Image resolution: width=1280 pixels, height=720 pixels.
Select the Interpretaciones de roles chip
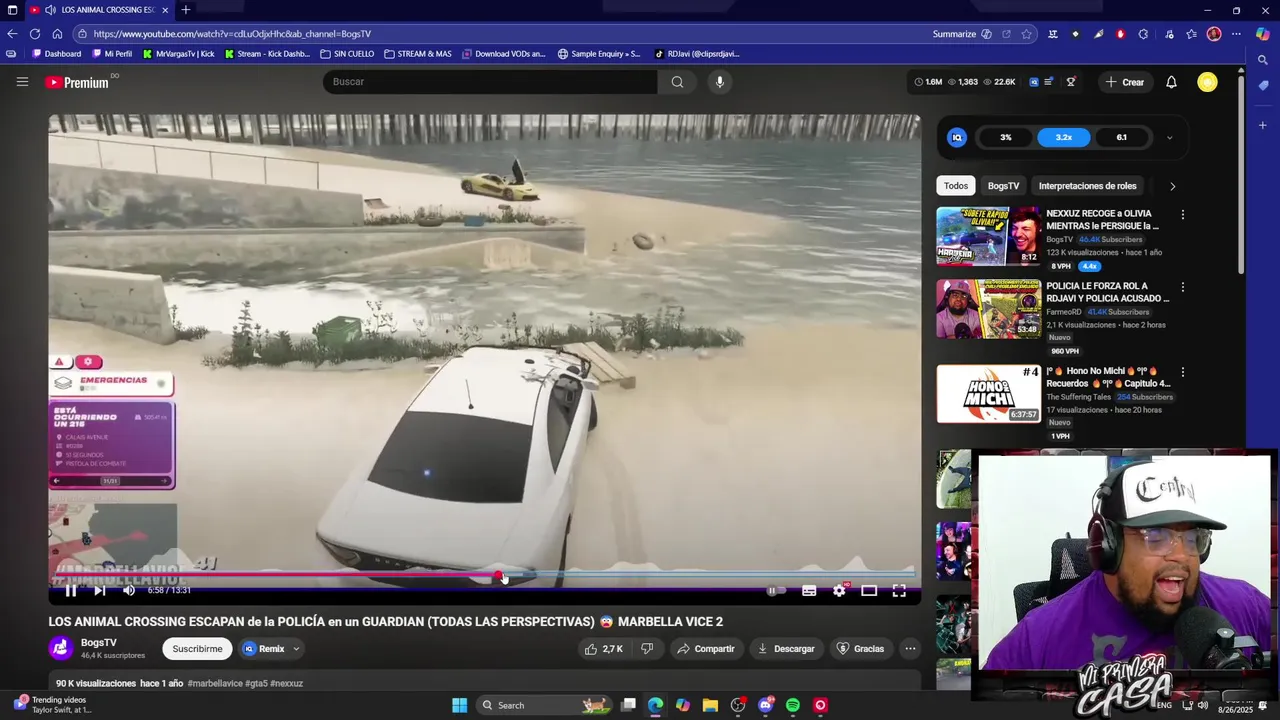tap(1087, 186)
